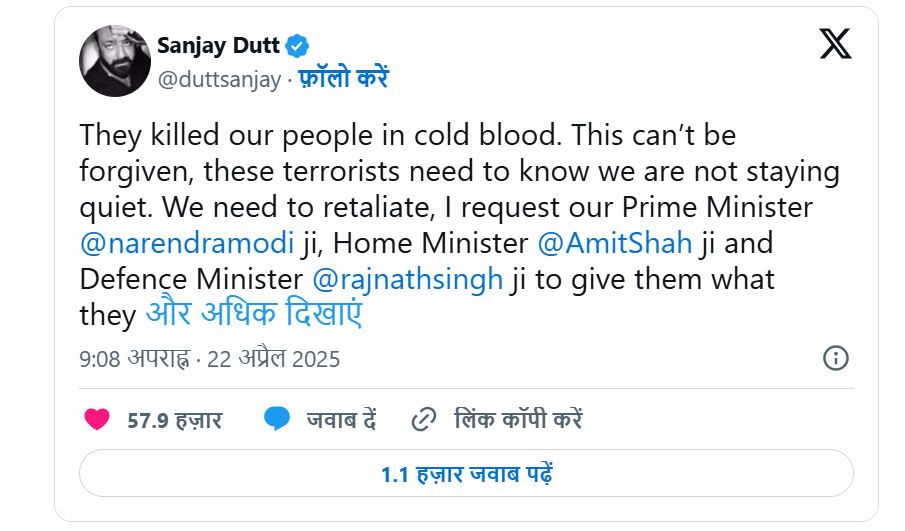
Task: Follow via the फ़ॉलो करें link
Action: (343, 80)
